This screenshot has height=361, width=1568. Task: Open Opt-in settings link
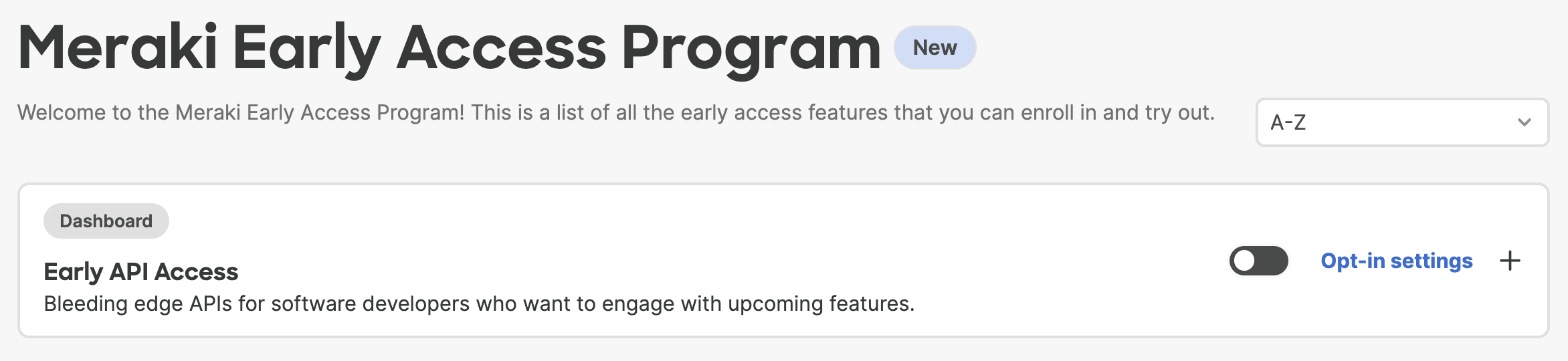pyautogui.click(x=1396, y=261)
